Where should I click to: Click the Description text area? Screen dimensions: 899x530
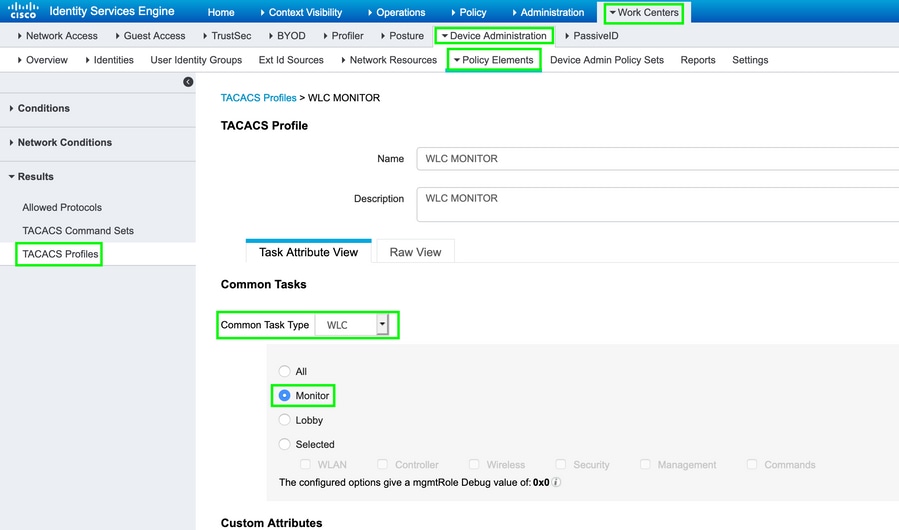pyautogui.click(x=658, y=204)
